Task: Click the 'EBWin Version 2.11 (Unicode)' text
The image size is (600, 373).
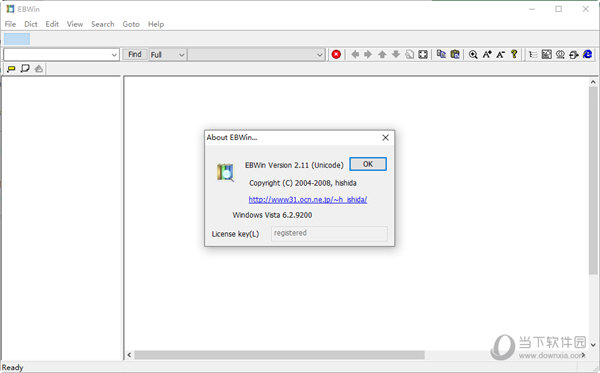Action: click(x=294, y=165)
